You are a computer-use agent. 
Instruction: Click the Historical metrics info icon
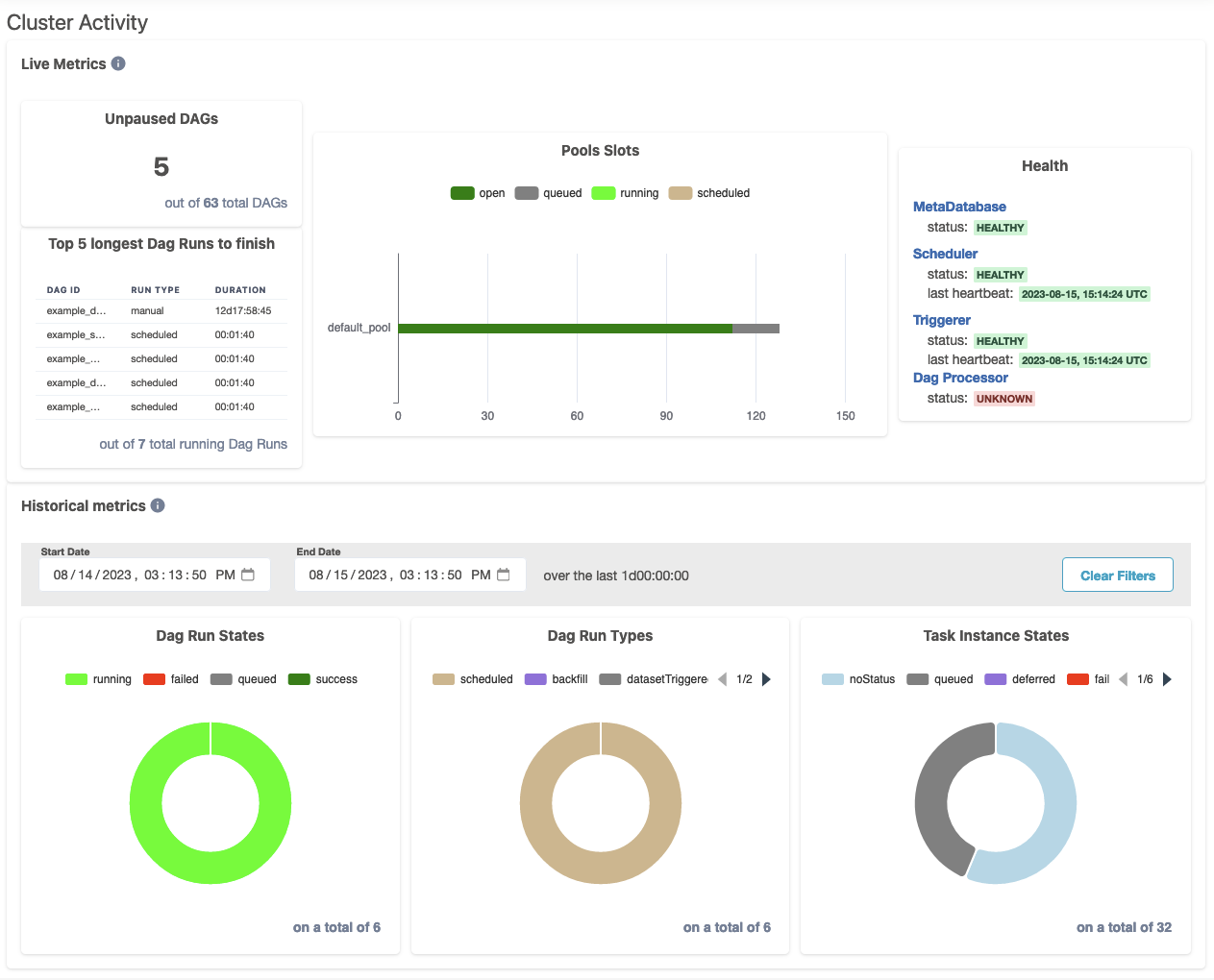pos(158,505)
